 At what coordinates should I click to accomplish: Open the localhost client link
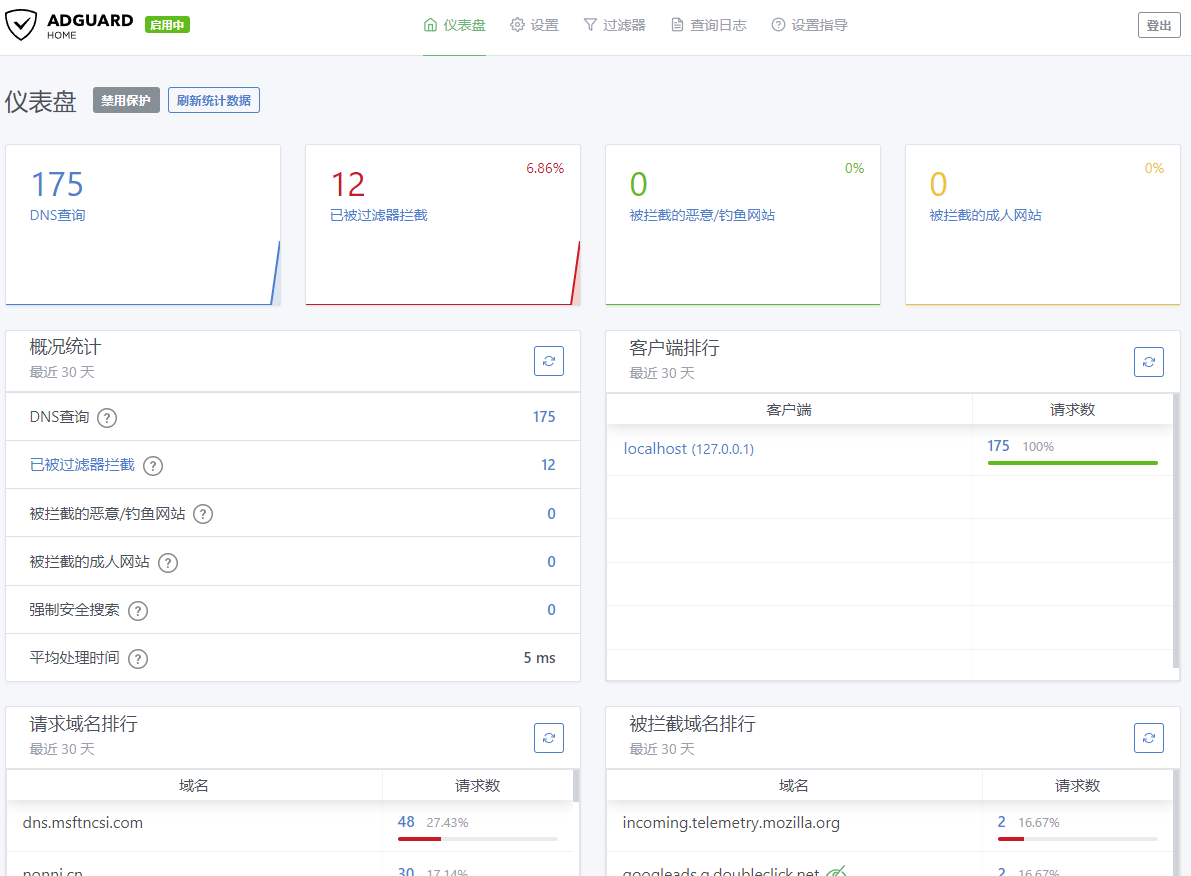(655, 449)
